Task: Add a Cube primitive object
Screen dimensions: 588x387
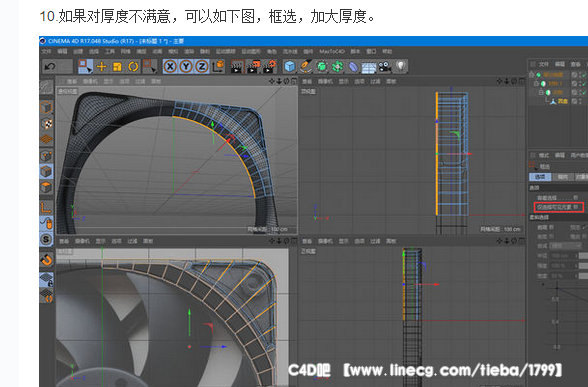Action: pos(290,67)
